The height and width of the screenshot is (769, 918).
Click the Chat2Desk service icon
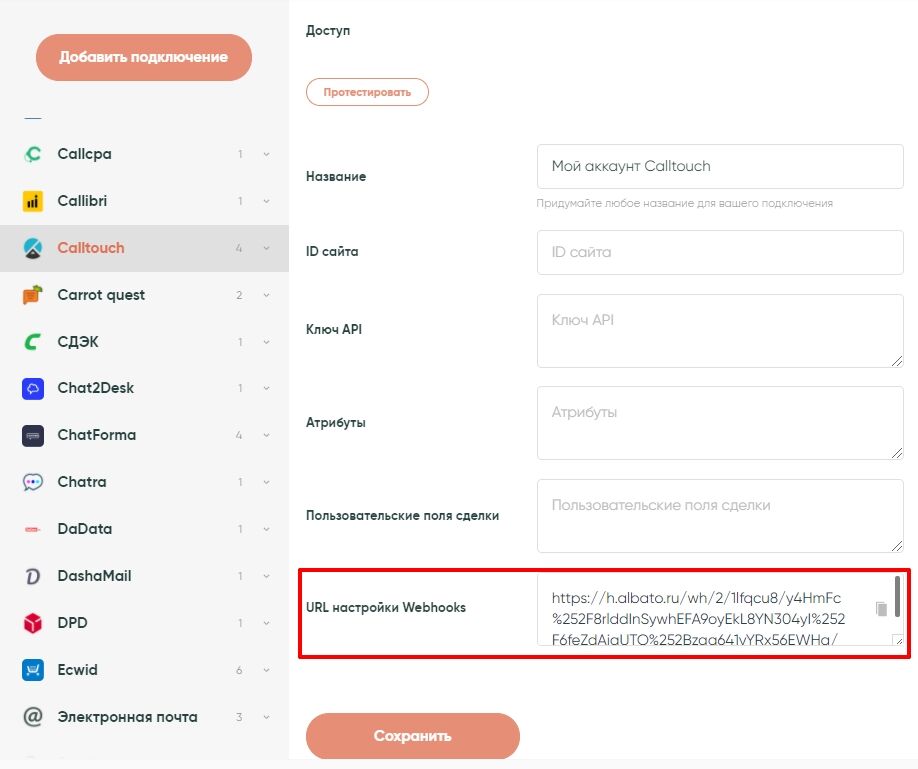33,388
